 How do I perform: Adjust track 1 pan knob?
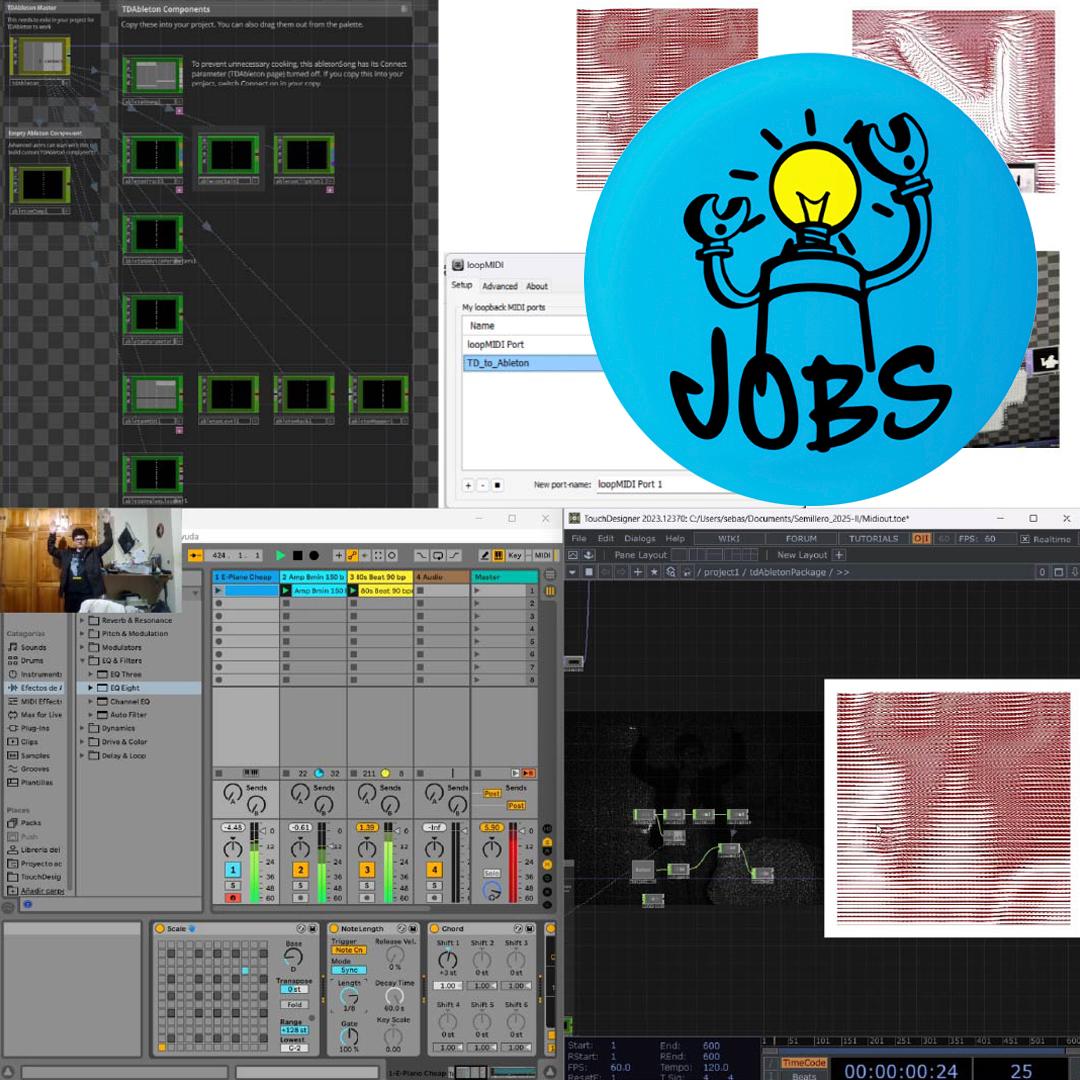pyautogui.click(x=233, y=847)
